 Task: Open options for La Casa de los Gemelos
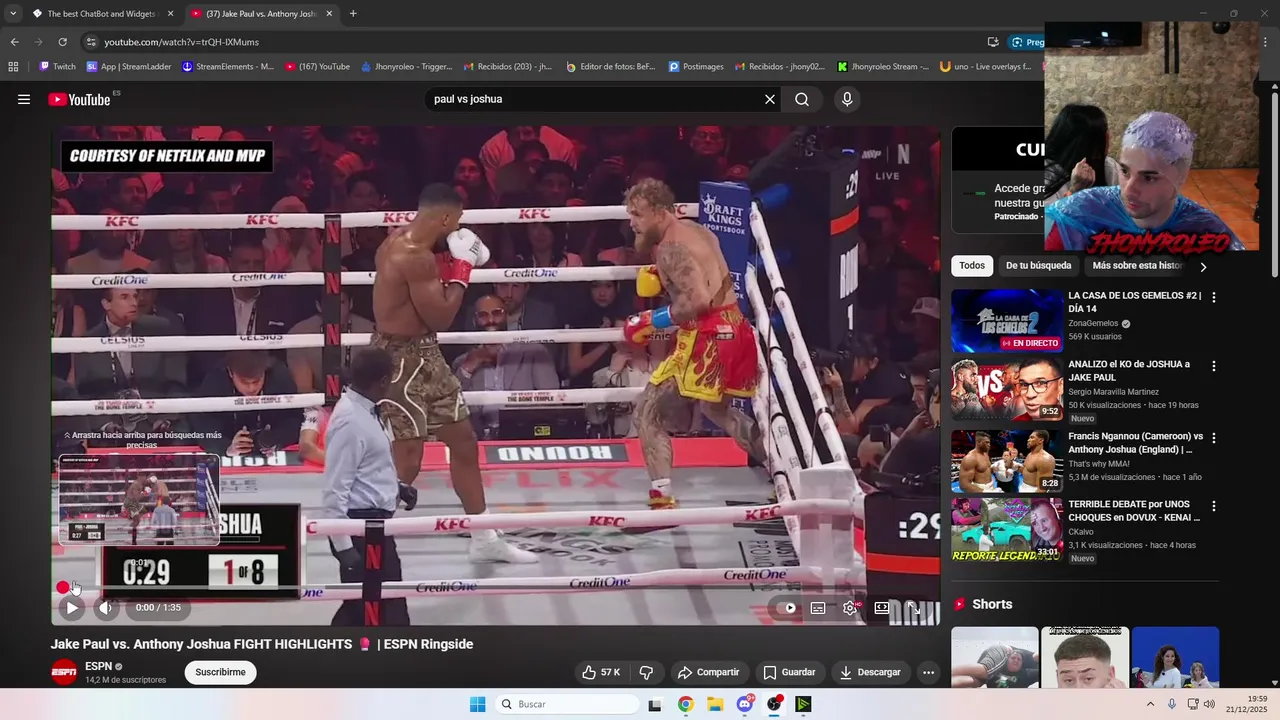tap(1214, 298)
